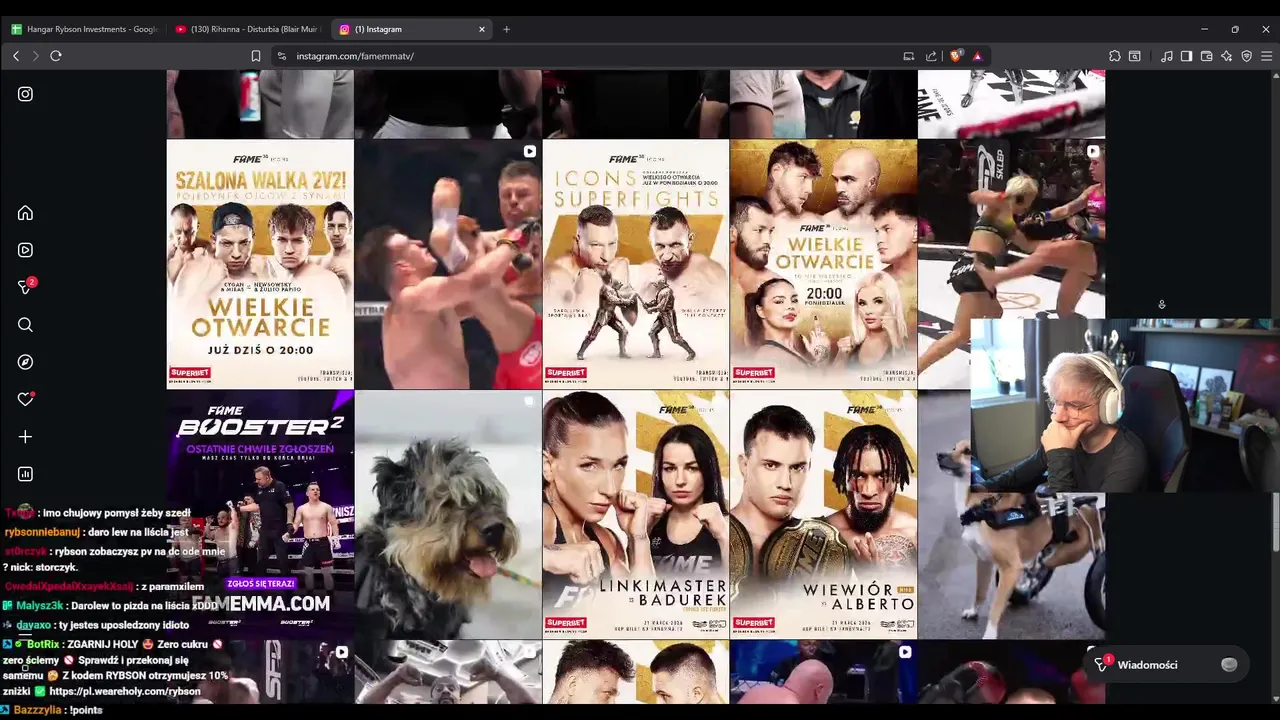Viewport: 1280px width, 720px height.
Task: Select the (1) Instagram tab
Action: point(410,29)
